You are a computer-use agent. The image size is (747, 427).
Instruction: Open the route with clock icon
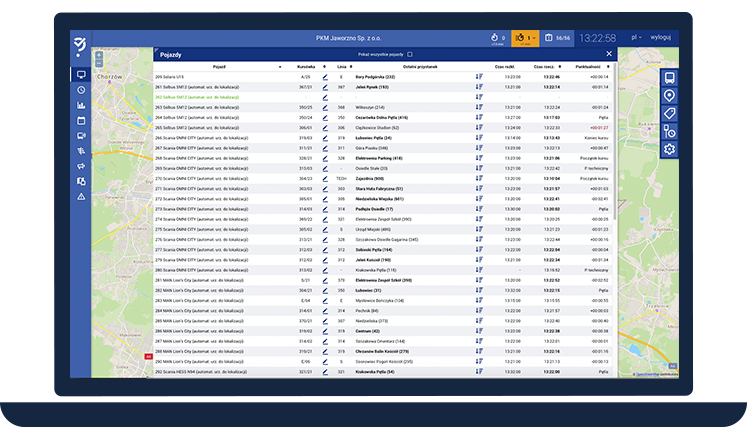(x=669, y=132)
